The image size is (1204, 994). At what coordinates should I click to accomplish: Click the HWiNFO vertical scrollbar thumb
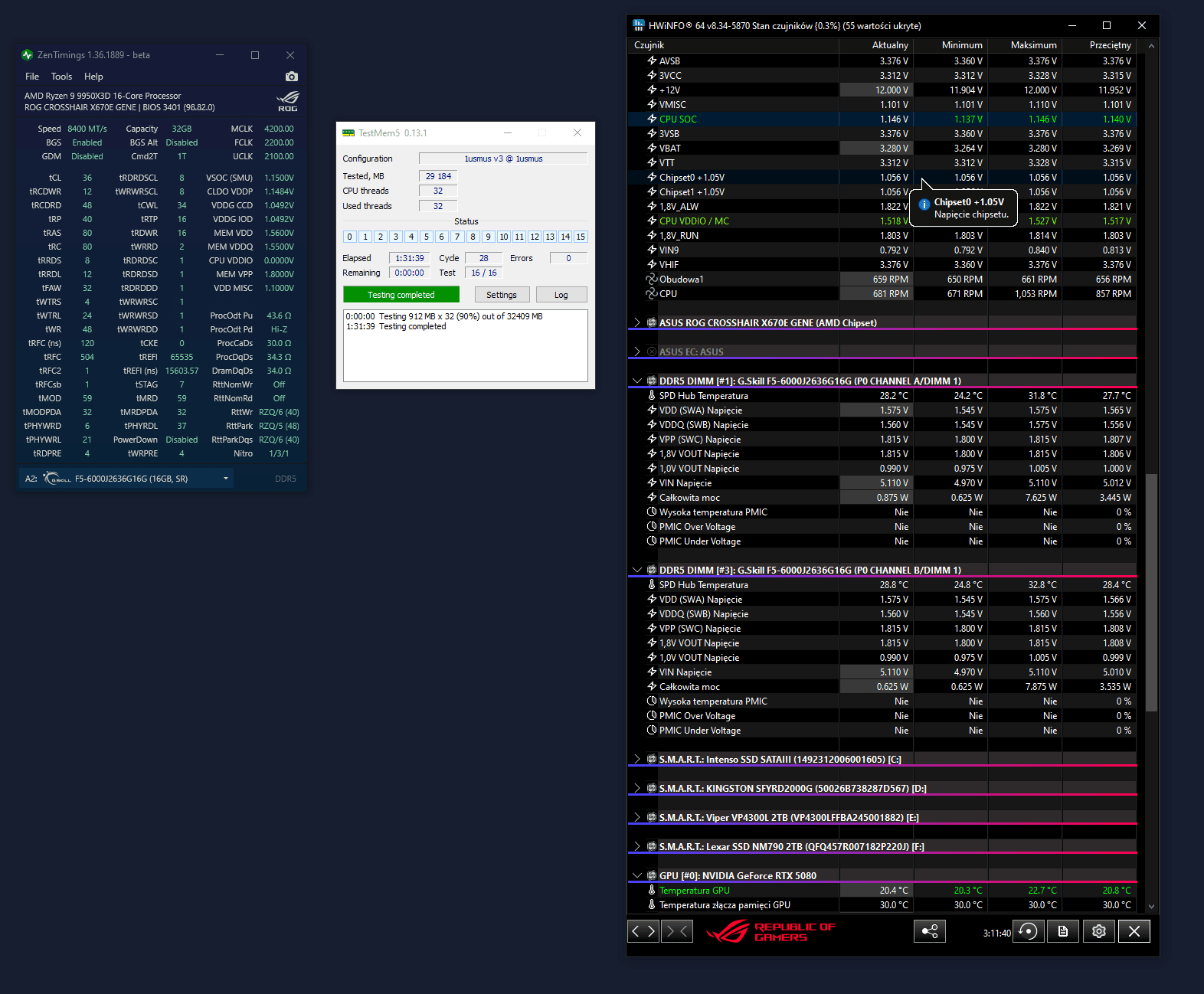point(1151,593)
